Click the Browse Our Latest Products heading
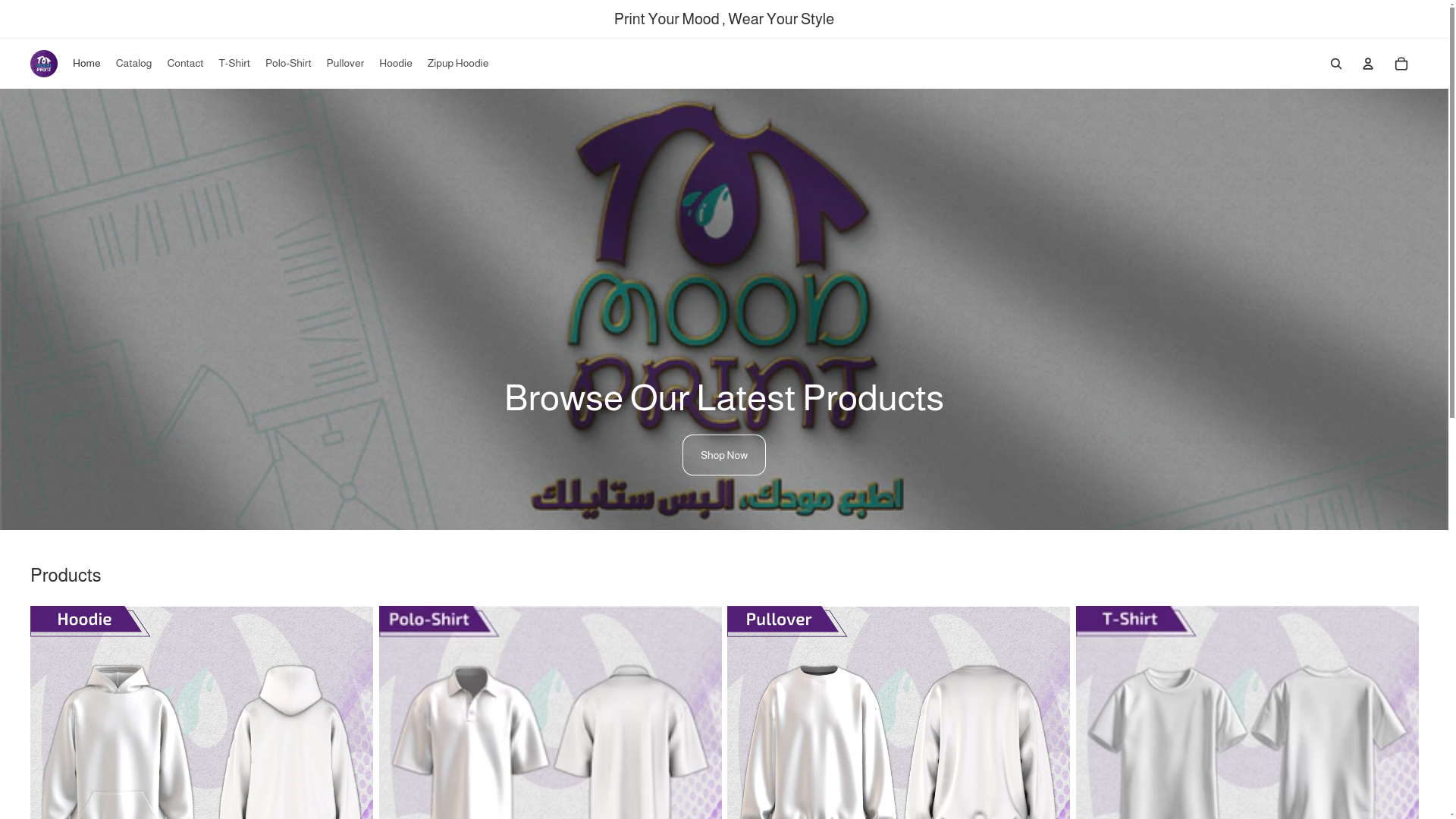The image size is (1456, 819). click(x=724, y=398)
